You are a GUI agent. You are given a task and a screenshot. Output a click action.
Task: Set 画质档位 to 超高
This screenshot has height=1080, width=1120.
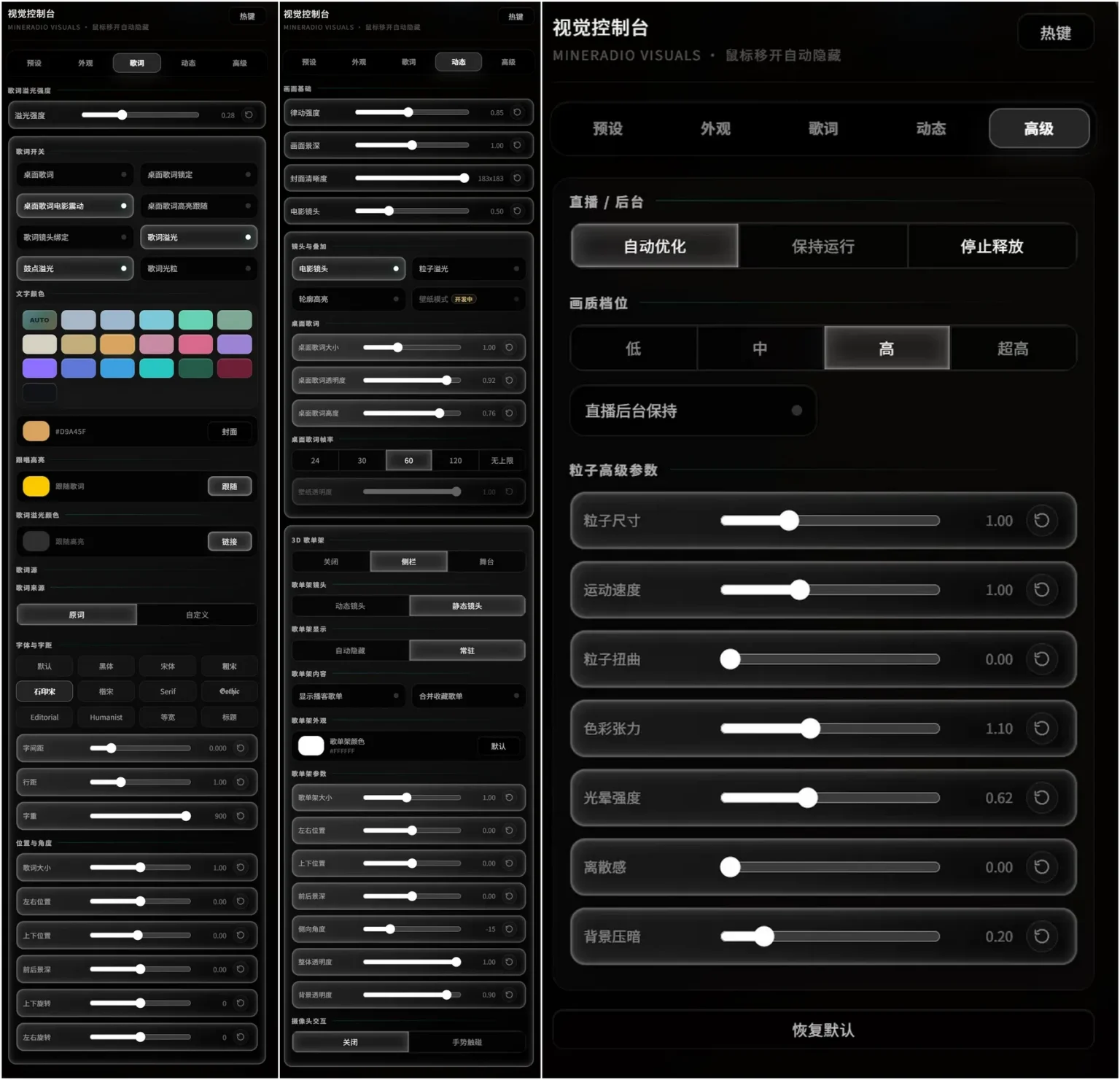pyautogui.click(x=1013, y=349)
